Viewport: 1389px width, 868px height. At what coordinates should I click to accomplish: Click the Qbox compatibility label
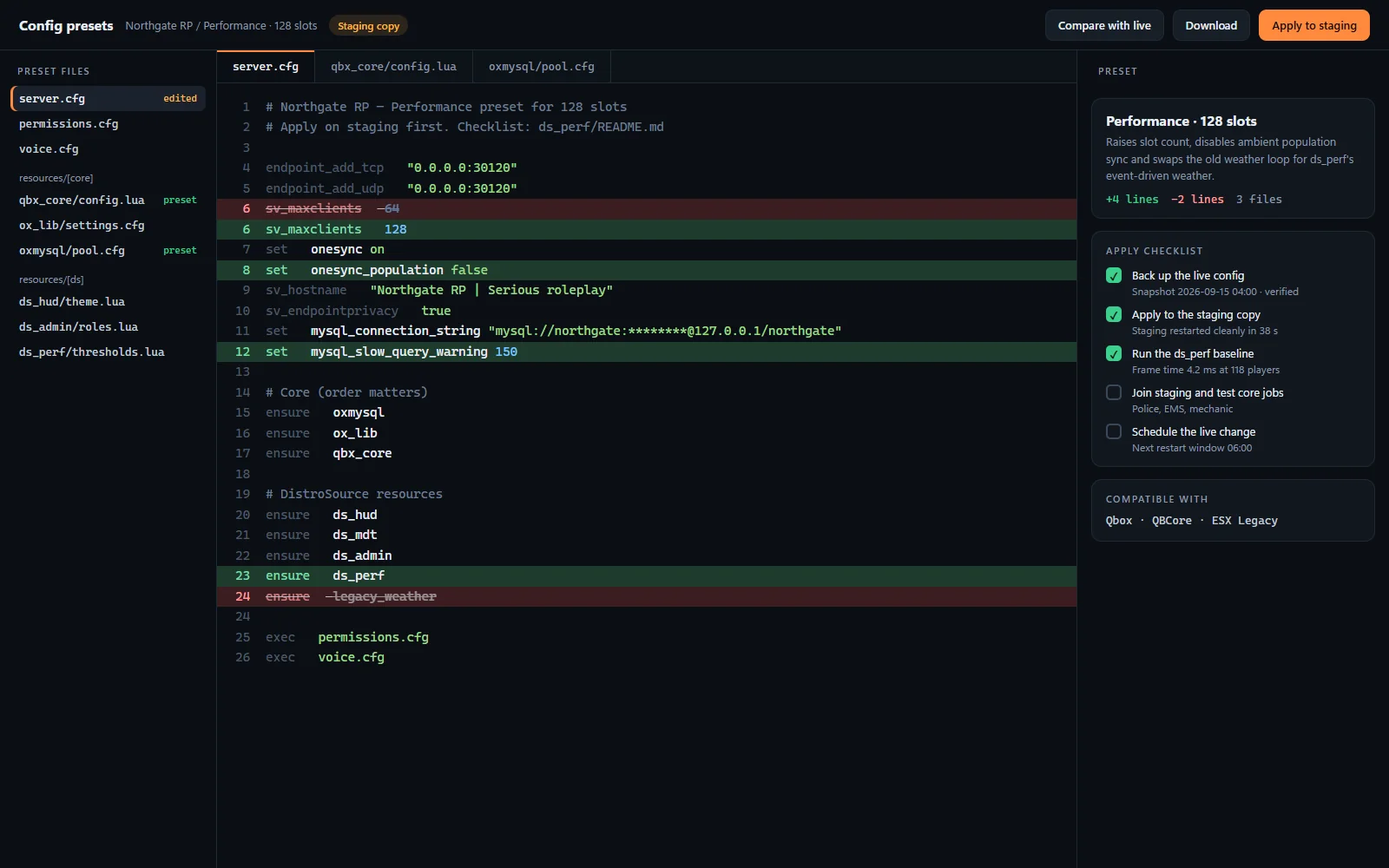(x=1119, y=521)
